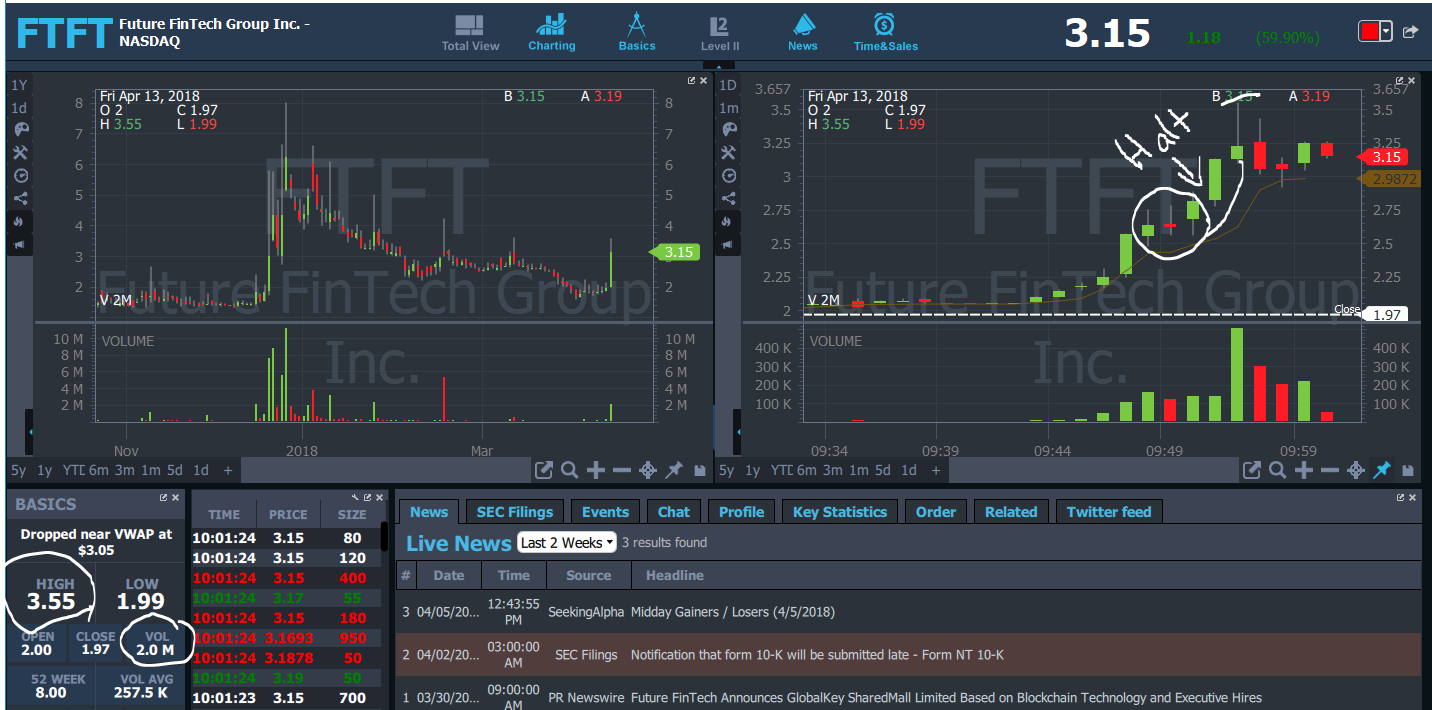Open tools (wrench) on right chart
This screenshot has width=1432, height=710.
coord(728,152)
